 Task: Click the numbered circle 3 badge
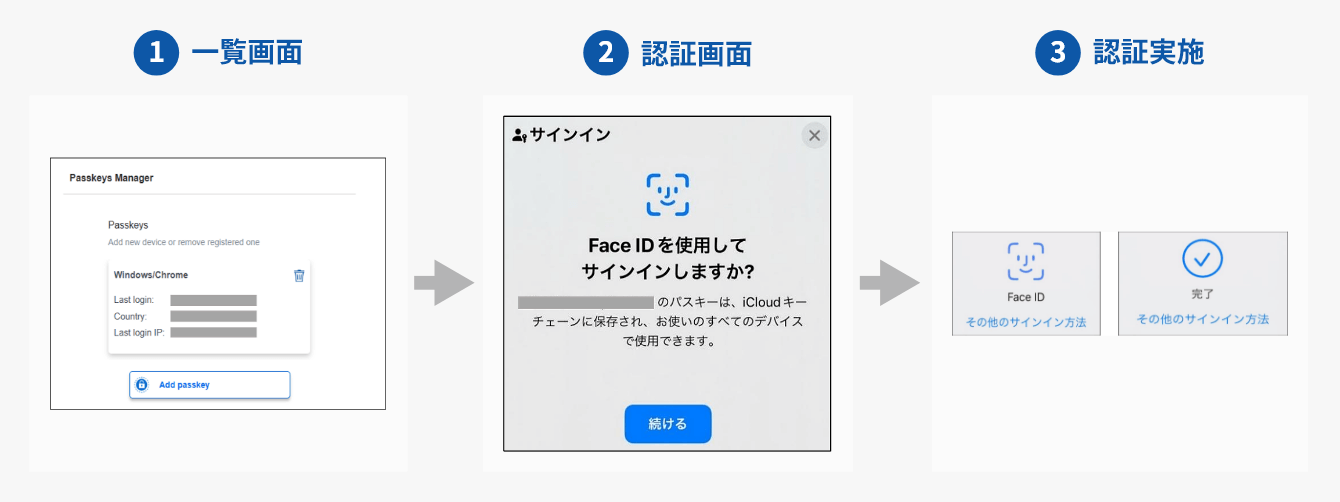click(x=1058, y=53)
